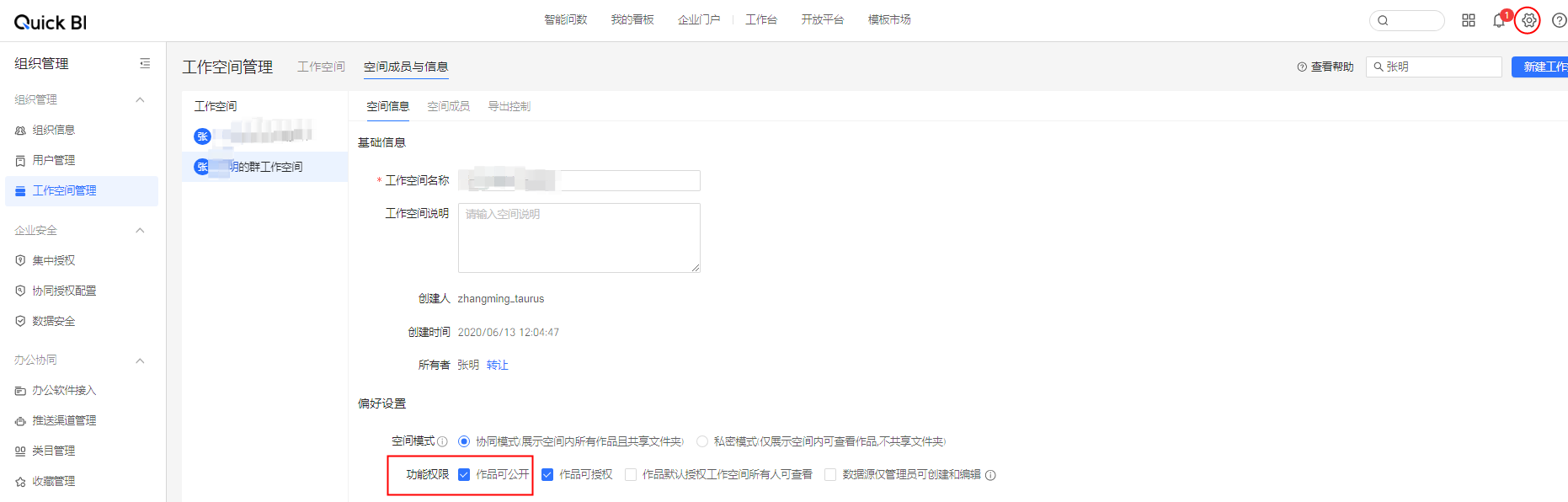The height and width of the screenshot is (502, 1568).
Task: Click the 转让 transfer owner link
Action: [x=498, y=365]
